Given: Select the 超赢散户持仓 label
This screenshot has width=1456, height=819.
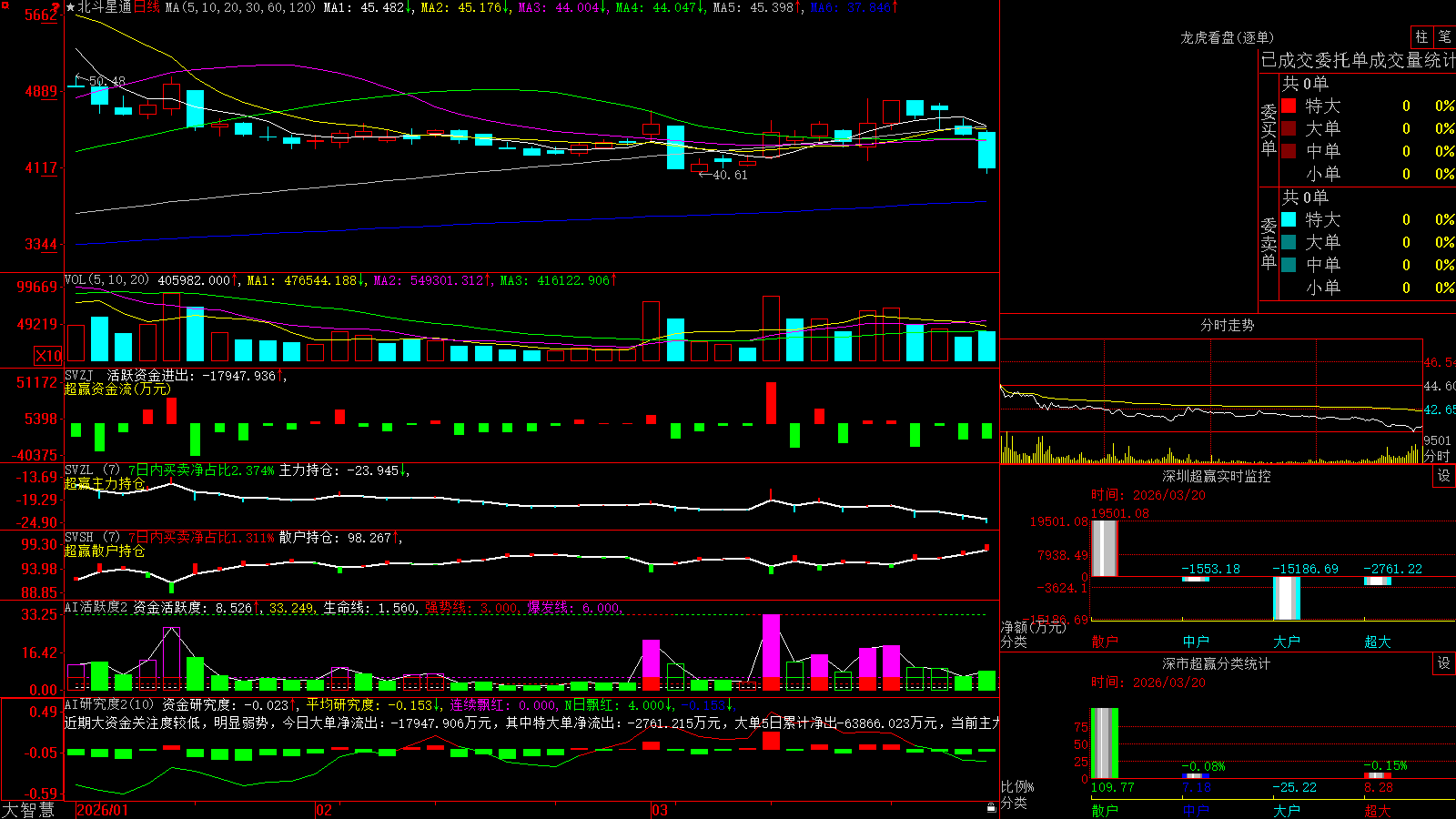Looking at the screenshot, I should point(105,551).
